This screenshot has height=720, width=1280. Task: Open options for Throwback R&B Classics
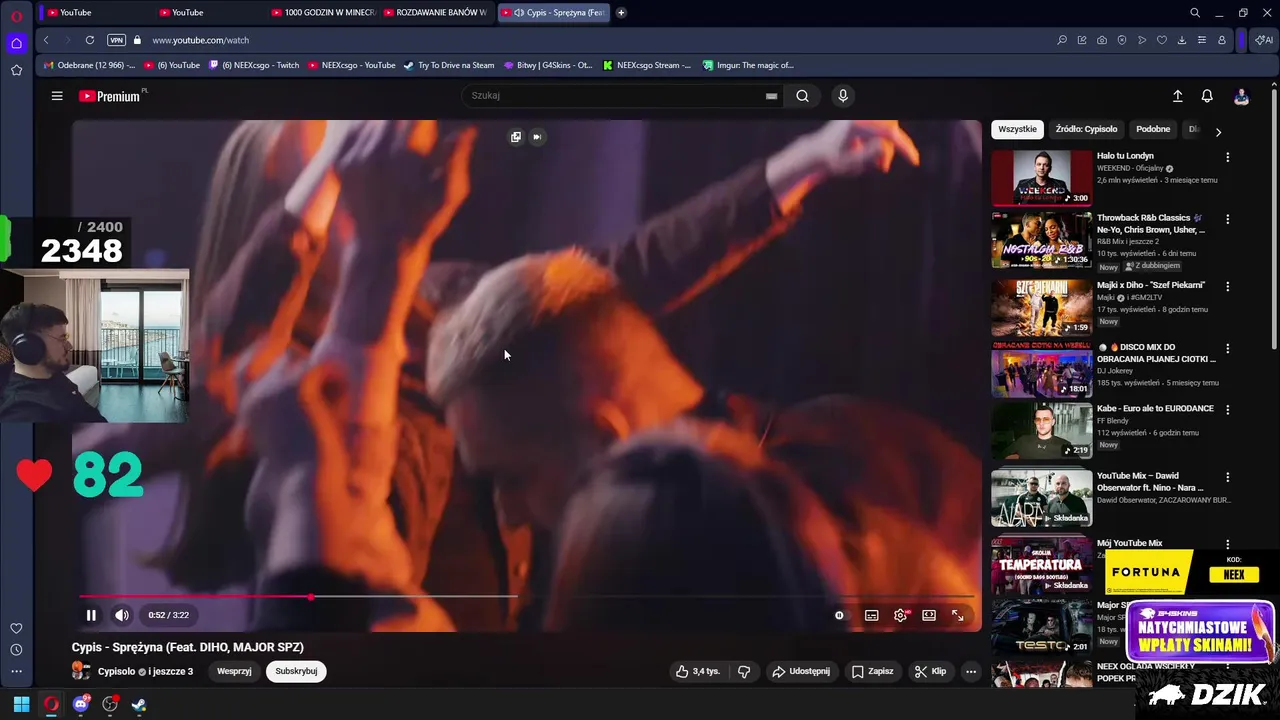tap(1227, 219)
